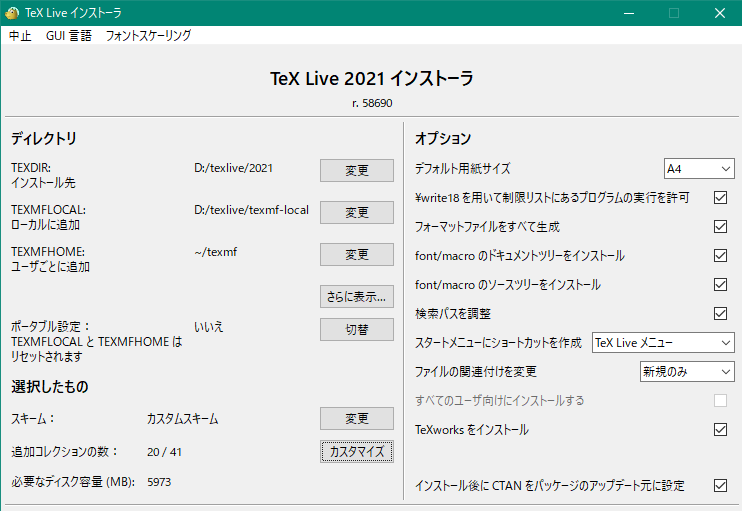
Task: Click the カスタムスキーム value
Action: (182, 419)
